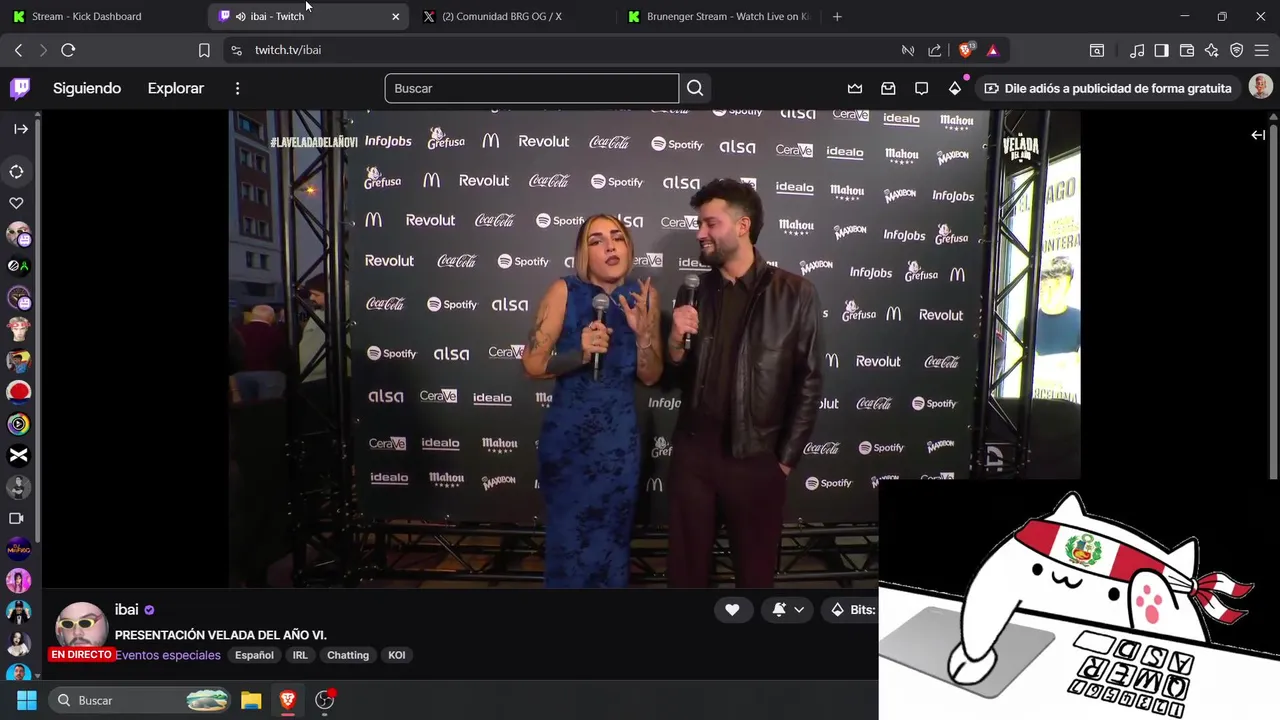Viewport: 1280px width, 720px height.
Task: Click the Windows taskbar Buscar search box
Action: [x=139, y=700]
